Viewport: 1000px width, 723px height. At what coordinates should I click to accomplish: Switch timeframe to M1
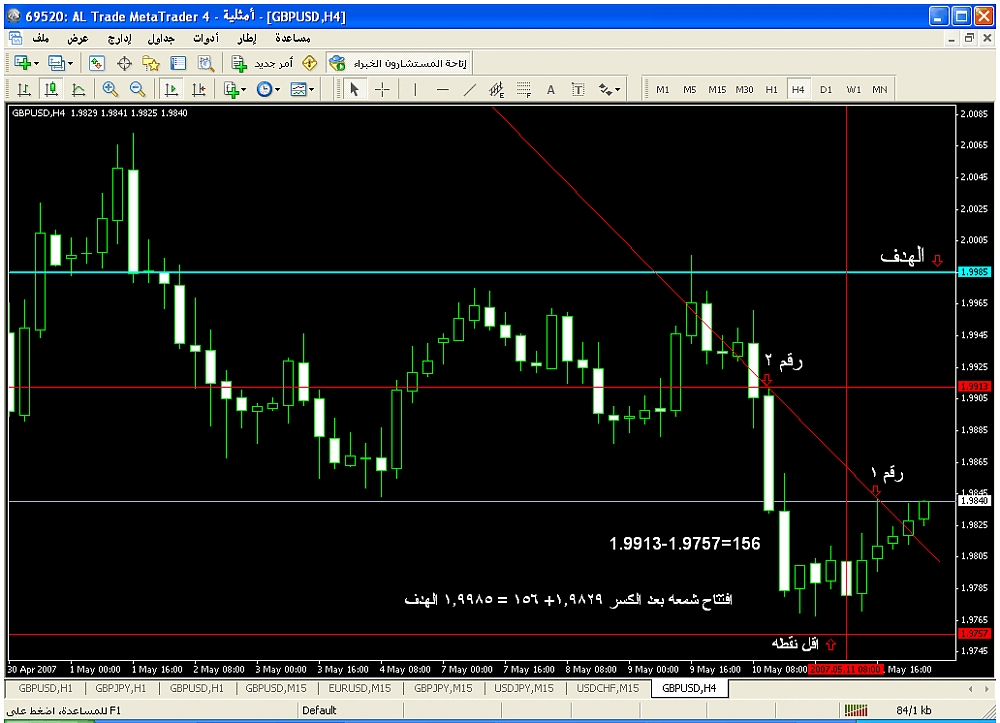(663, 89)
